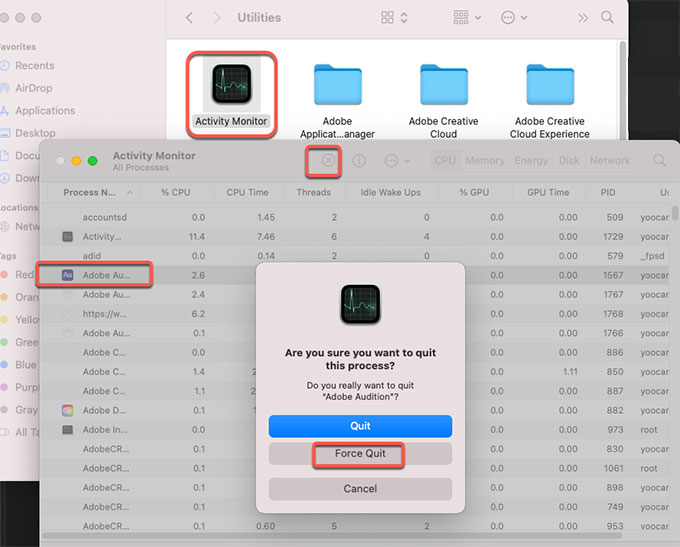Open the Adobe Application Manager folder
This screenshot has height=547, width=680.
[337, 101]
